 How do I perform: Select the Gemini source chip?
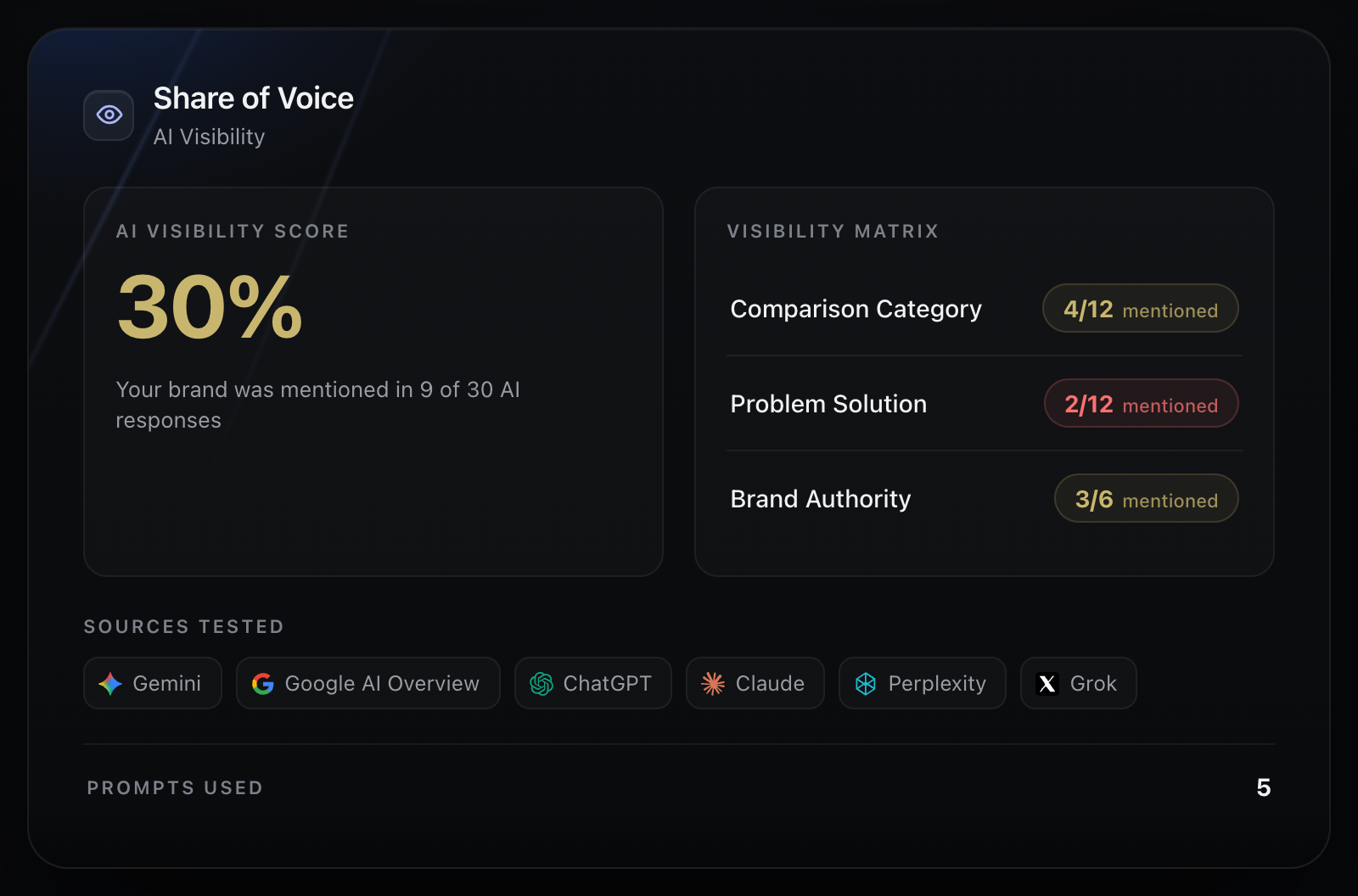point(153,683)
